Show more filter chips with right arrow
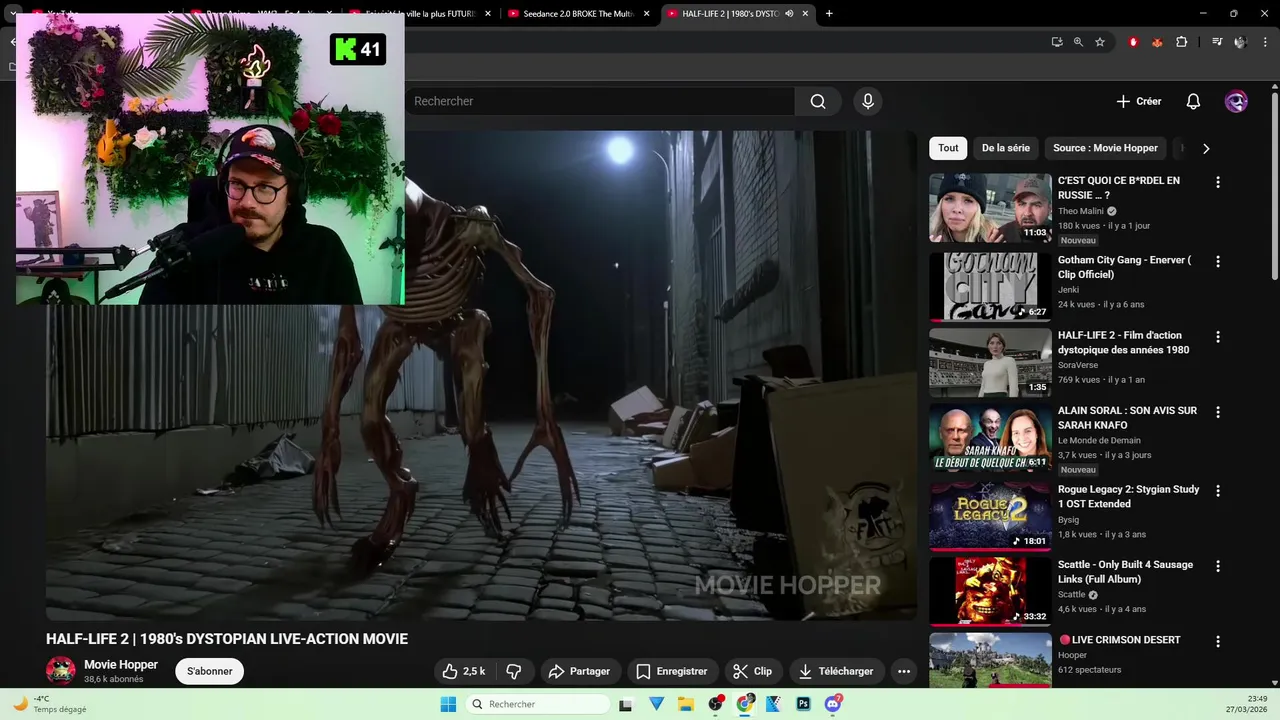The image size is (1280, 720). 1206,148
